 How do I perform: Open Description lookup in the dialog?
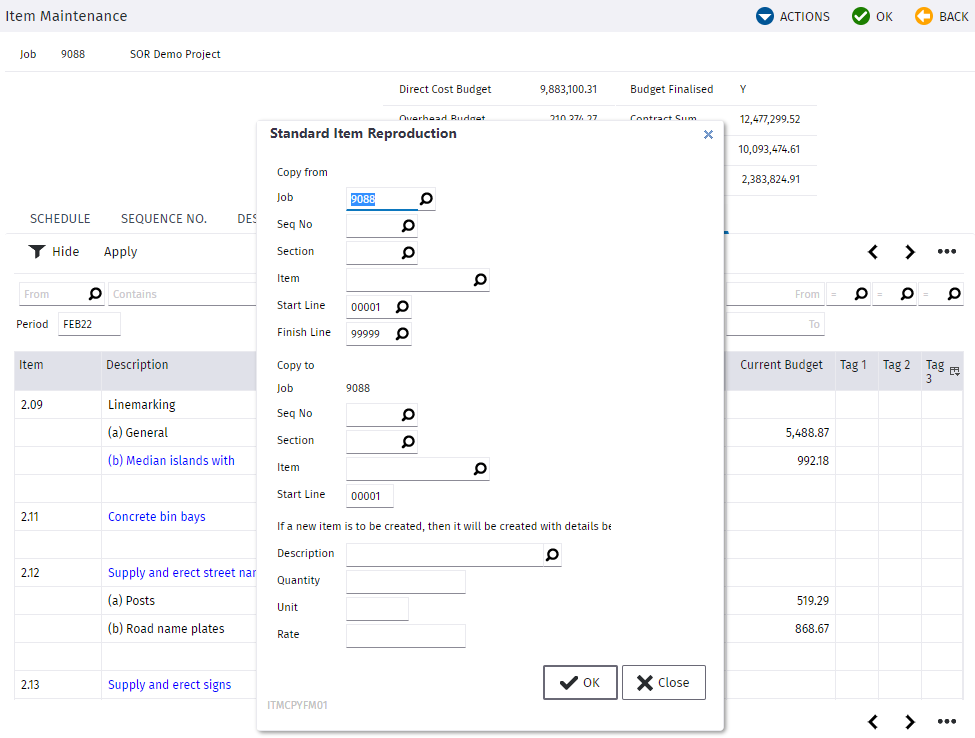552,555
